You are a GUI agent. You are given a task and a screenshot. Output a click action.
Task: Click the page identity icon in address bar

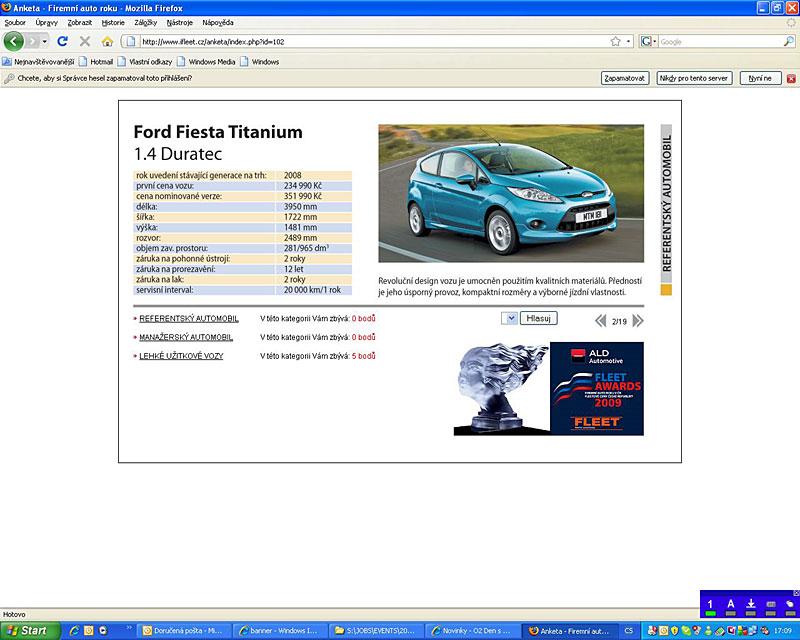point(131,41)
